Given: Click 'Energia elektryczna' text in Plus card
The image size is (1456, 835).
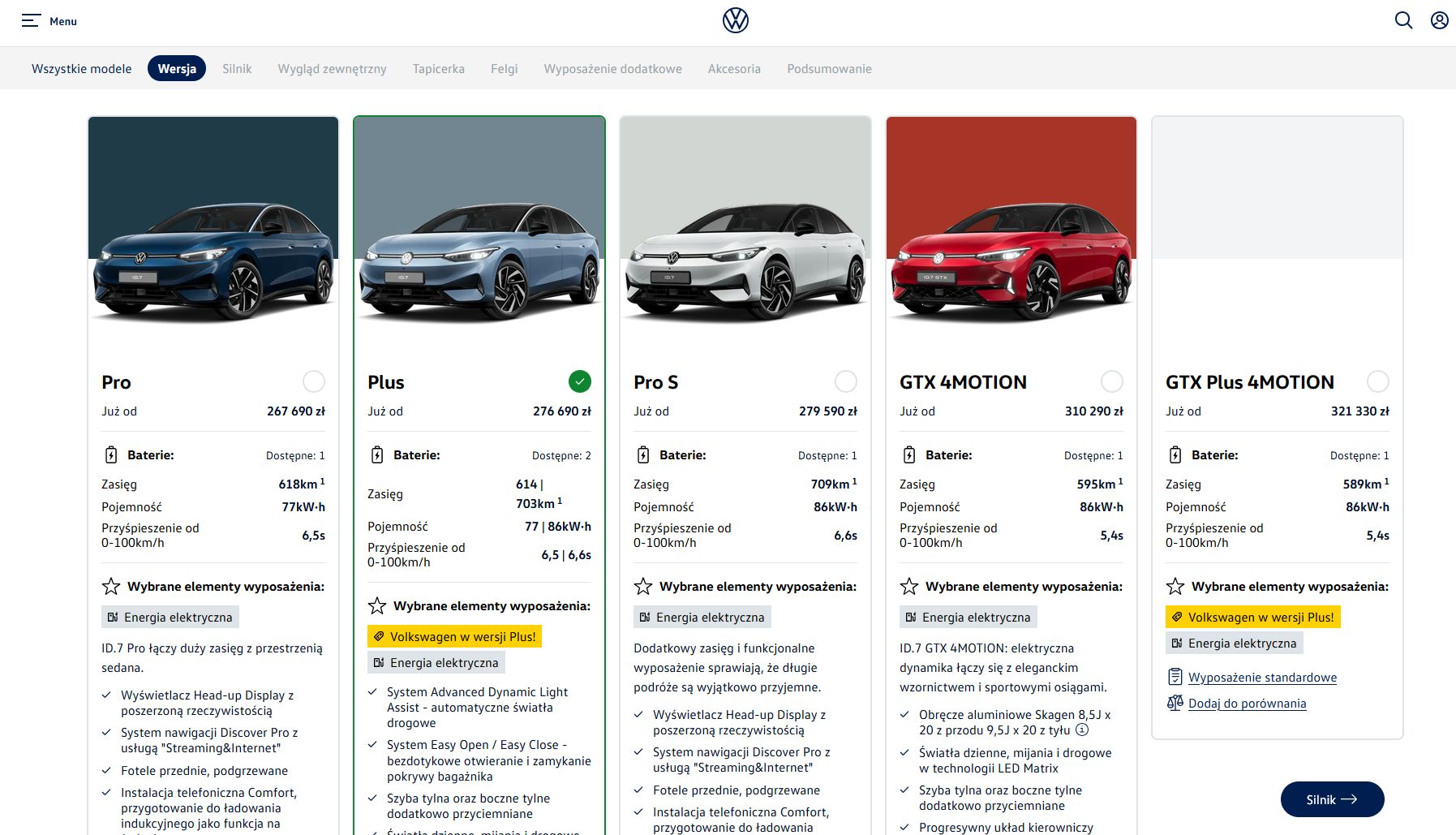Looking at the screenshot, I should click(x=444, y=663).
